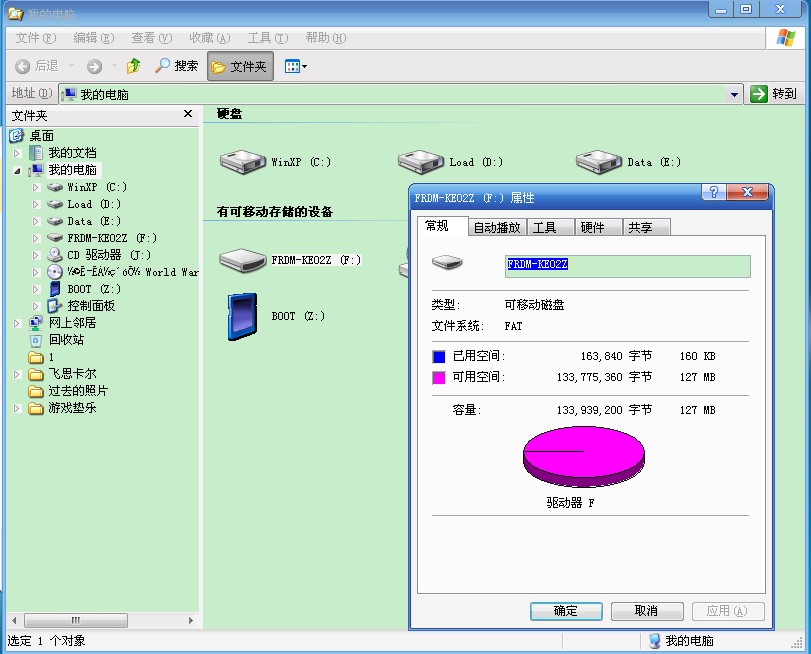Close the 文件夹 folders pane
Screen dimensions: 811x654
[188, 114]
